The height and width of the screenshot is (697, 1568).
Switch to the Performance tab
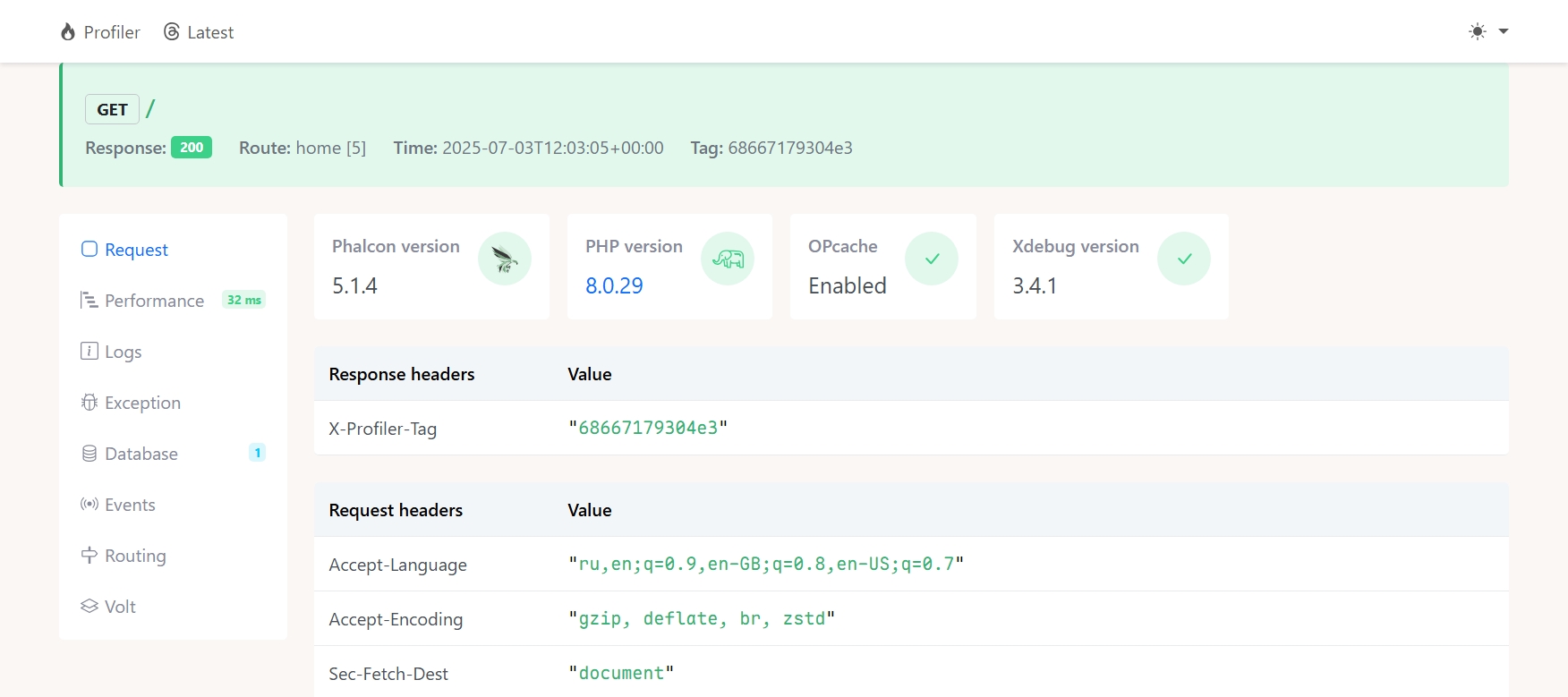(x=154, y=301)
